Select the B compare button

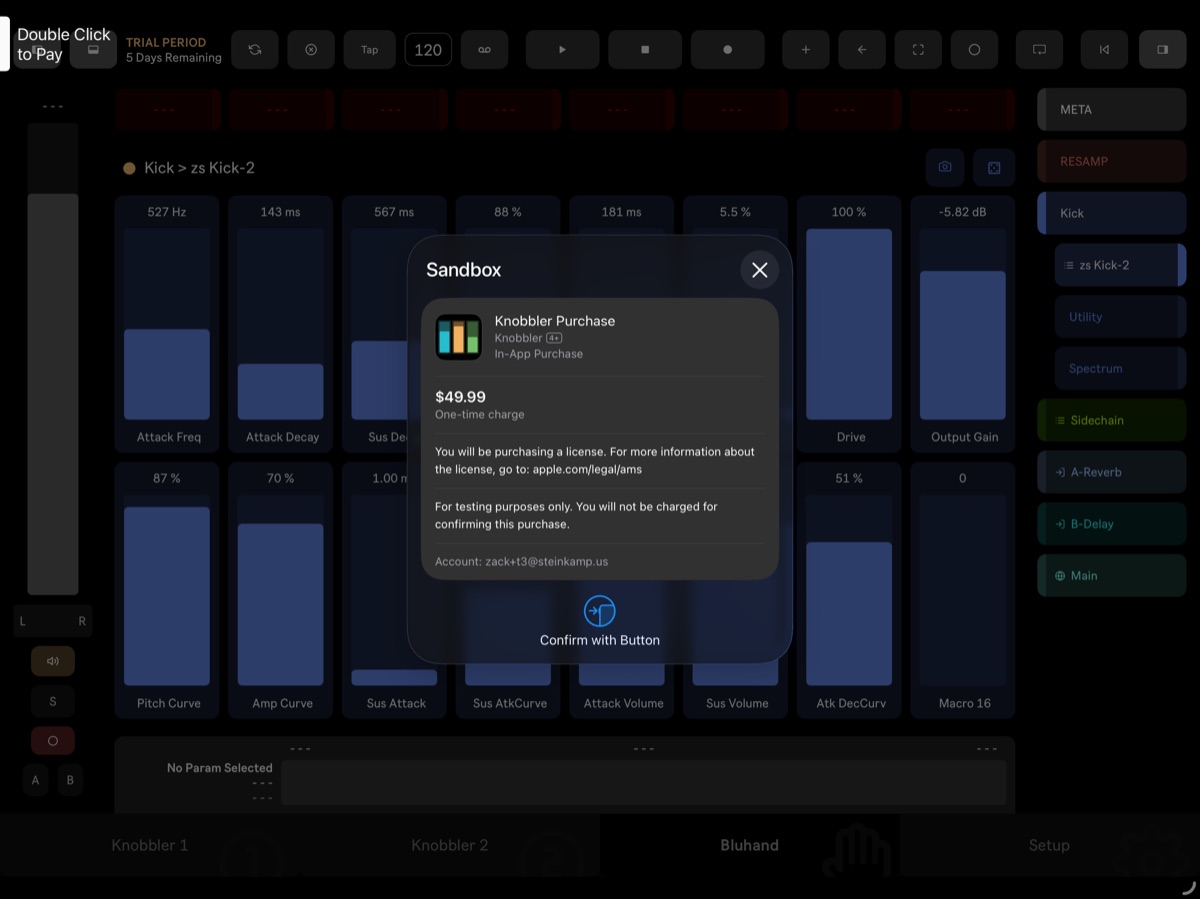click(70, 780)
